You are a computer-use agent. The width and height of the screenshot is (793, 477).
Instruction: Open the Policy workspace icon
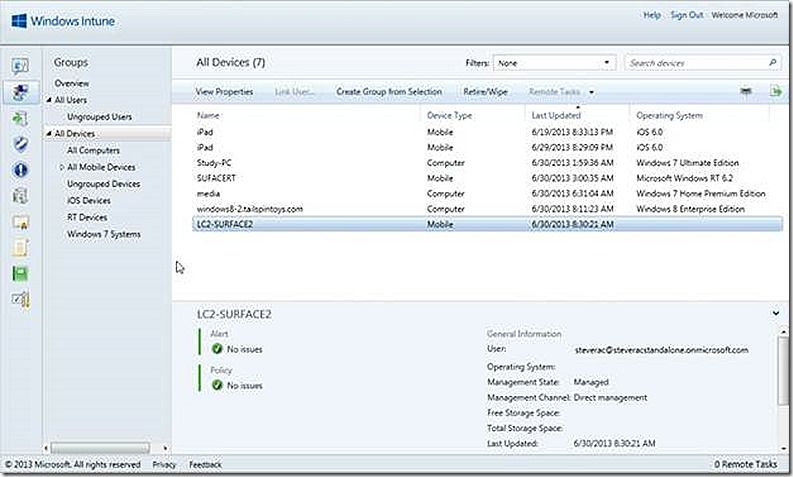(20, 248)
